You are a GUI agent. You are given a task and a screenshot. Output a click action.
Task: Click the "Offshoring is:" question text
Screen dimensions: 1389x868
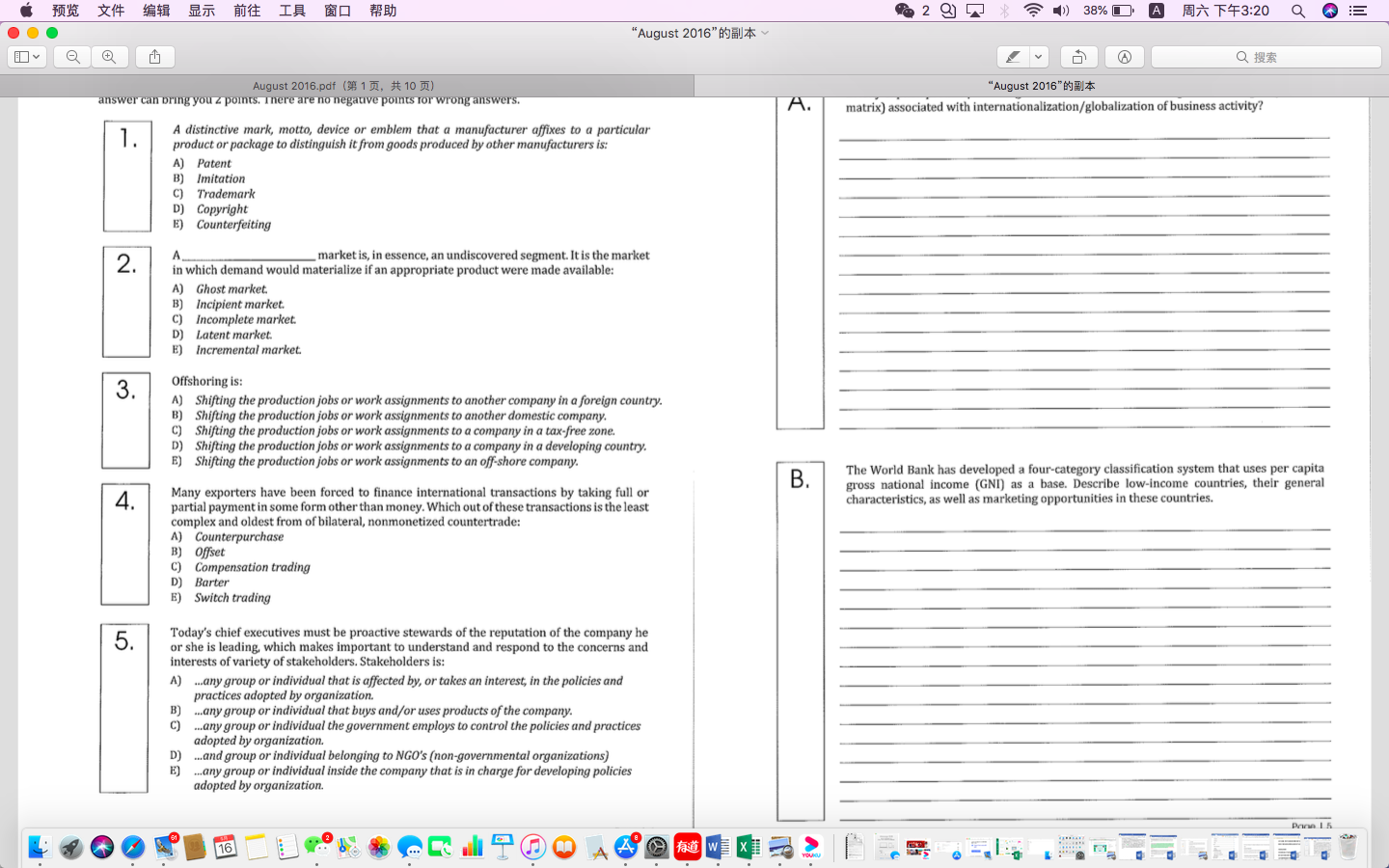pos(207,381)
